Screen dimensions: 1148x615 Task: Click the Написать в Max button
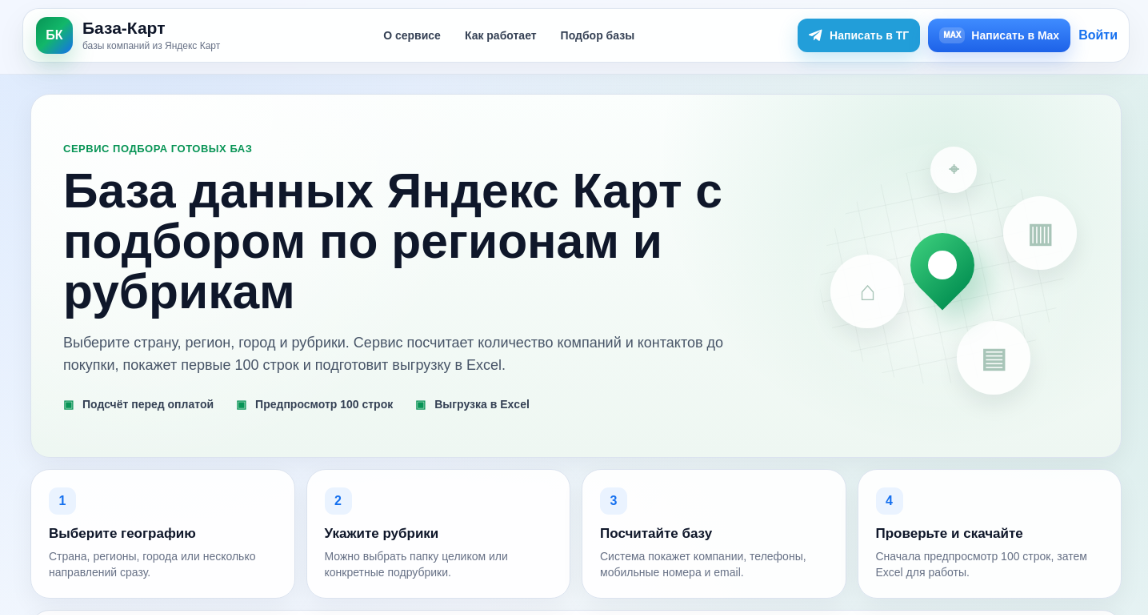(x=999, y=35)
